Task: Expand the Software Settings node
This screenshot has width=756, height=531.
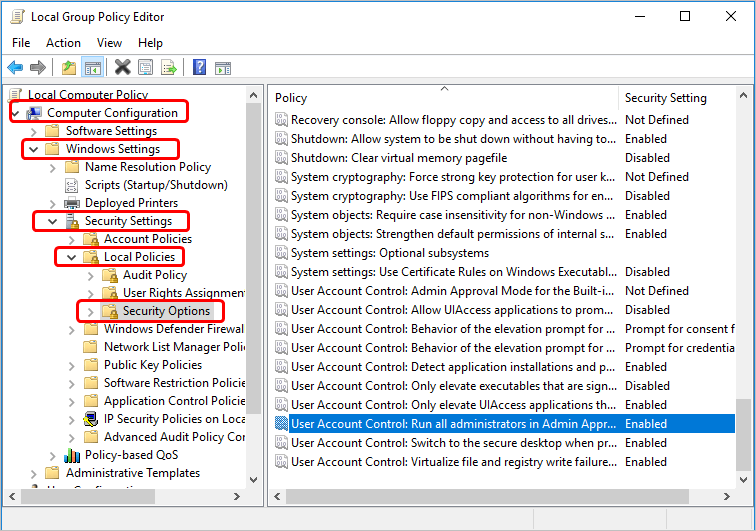Action: pos(35,131)
